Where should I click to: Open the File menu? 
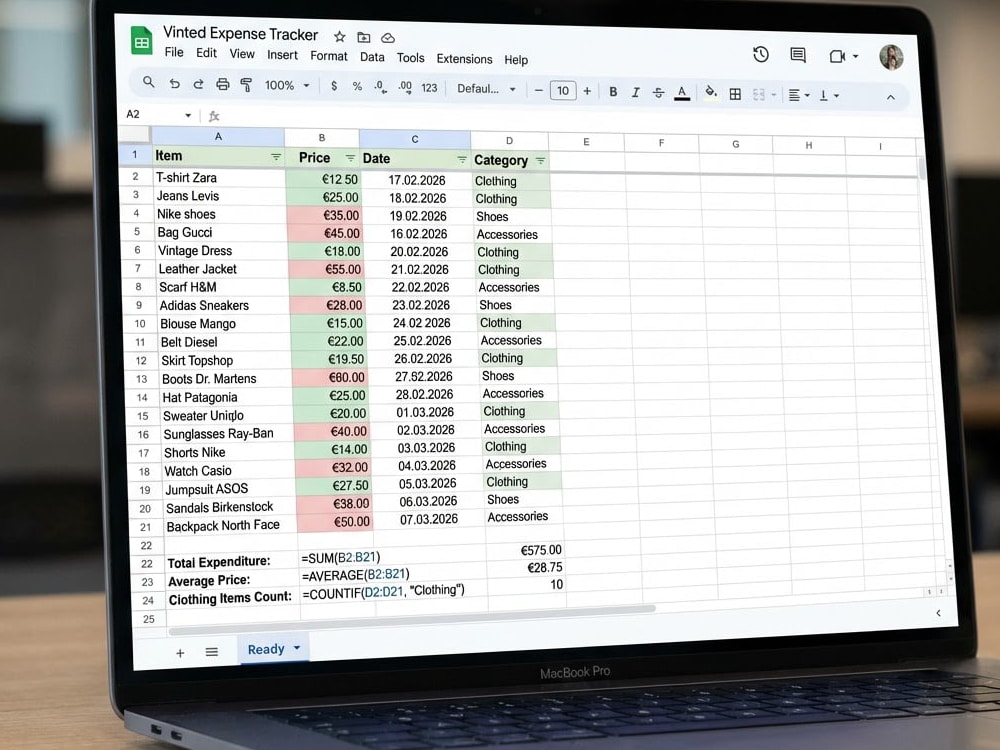[x=173, y=52]
